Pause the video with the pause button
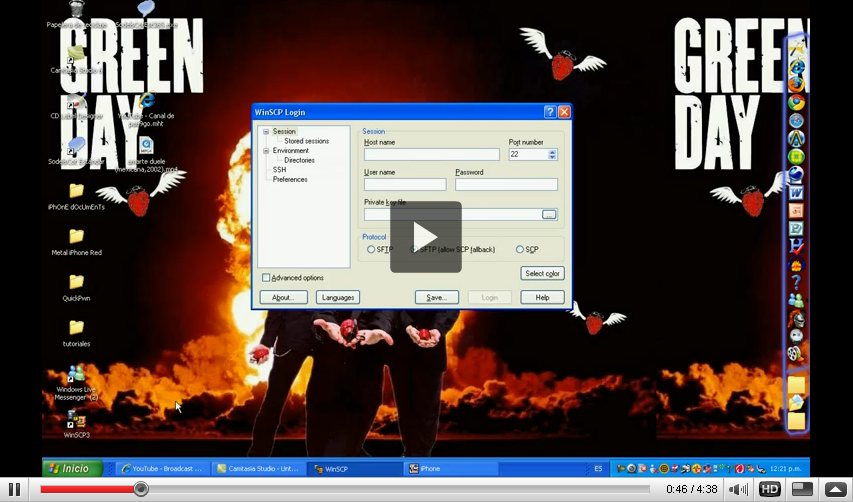The width and height of the screenshot is (853, 502). (x=15, y=489)
